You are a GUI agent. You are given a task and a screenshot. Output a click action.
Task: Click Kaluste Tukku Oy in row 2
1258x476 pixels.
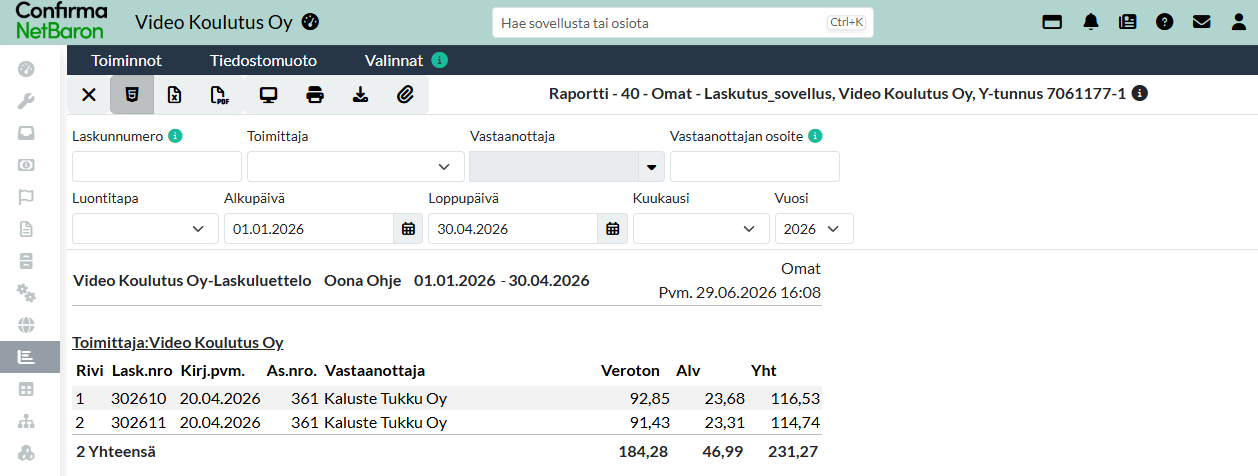(385, 422)
